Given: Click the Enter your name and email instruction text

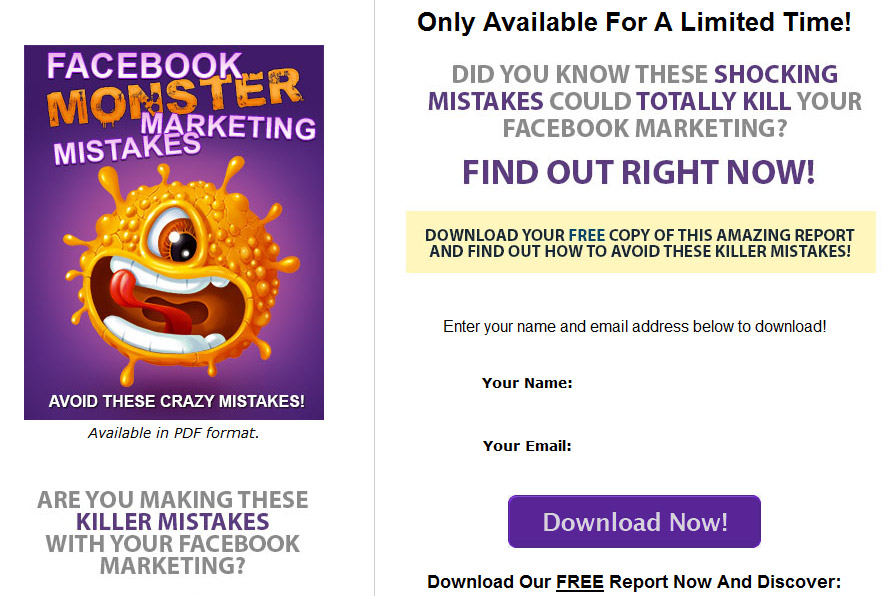Looking at the screenshot, I should coord(635,327).
